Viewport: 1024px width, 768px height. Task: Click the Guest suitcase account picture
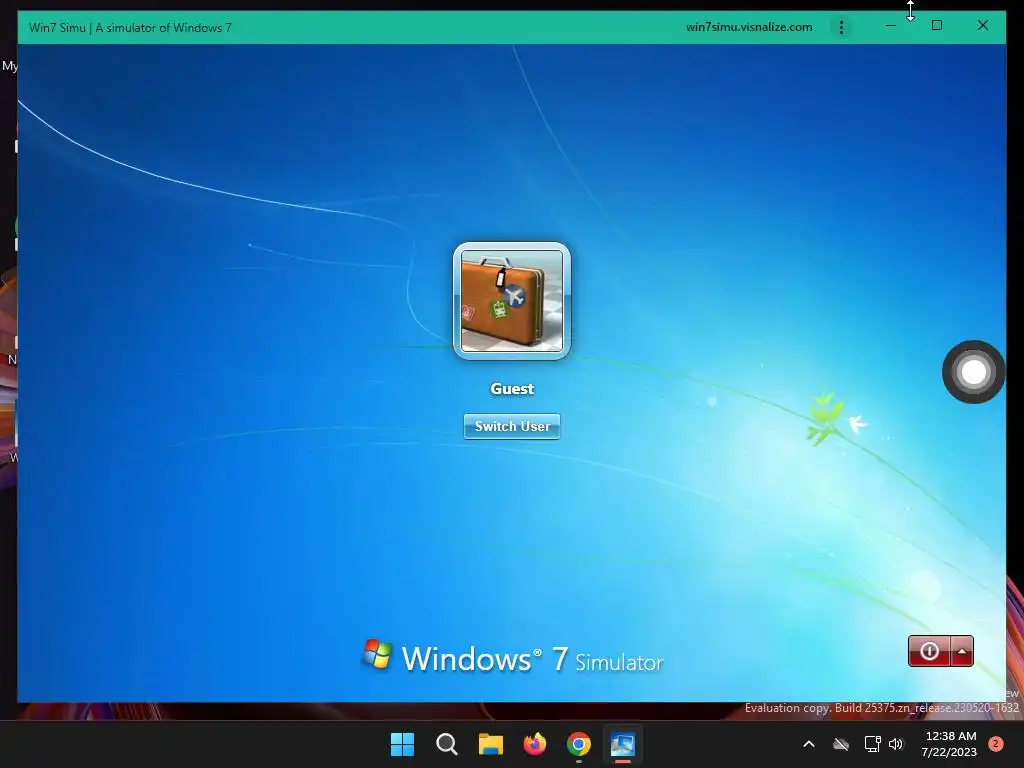511,301
